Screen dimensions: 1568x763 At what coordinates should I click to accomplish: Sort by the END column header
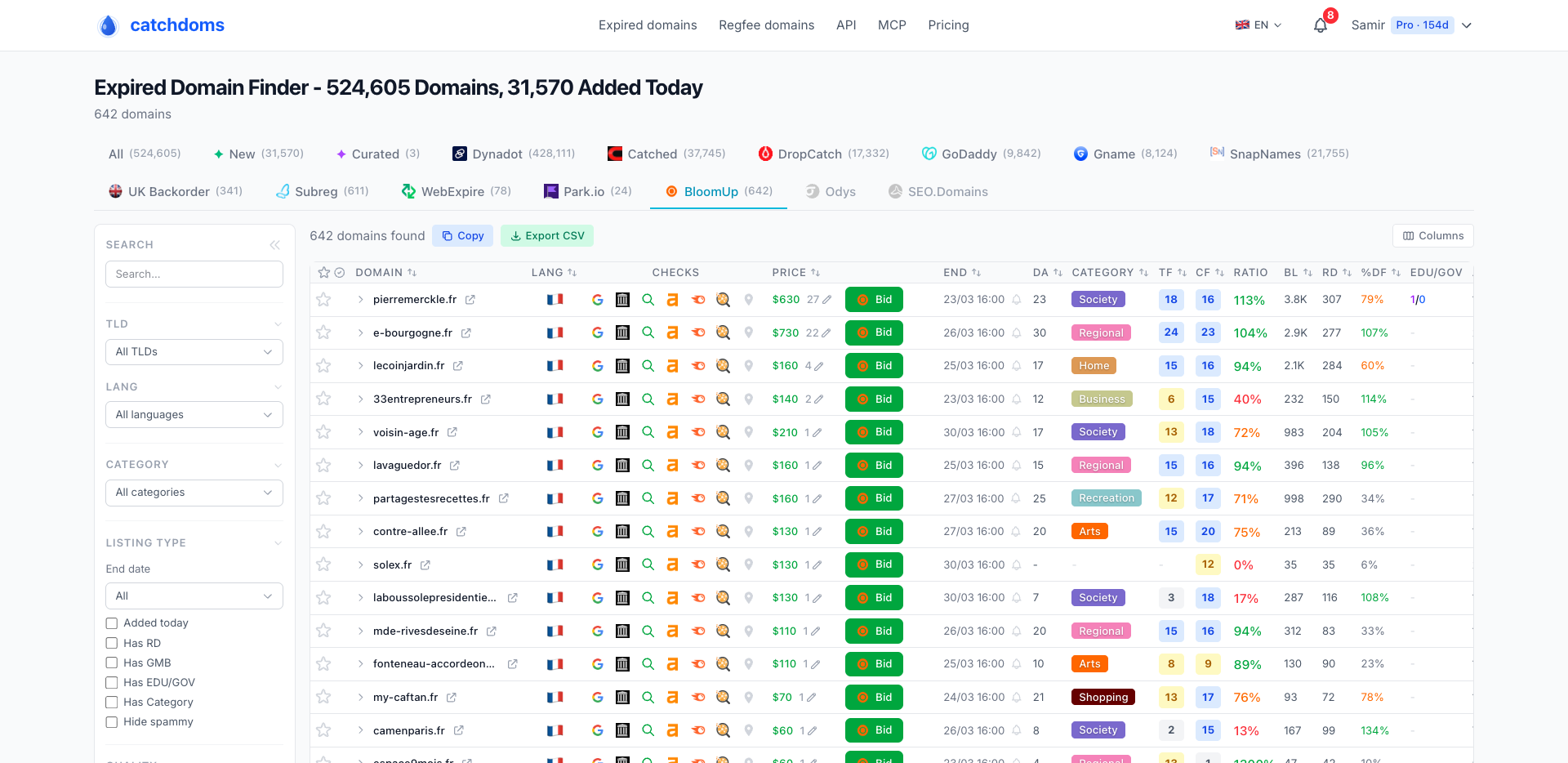[x=962, y=273]
